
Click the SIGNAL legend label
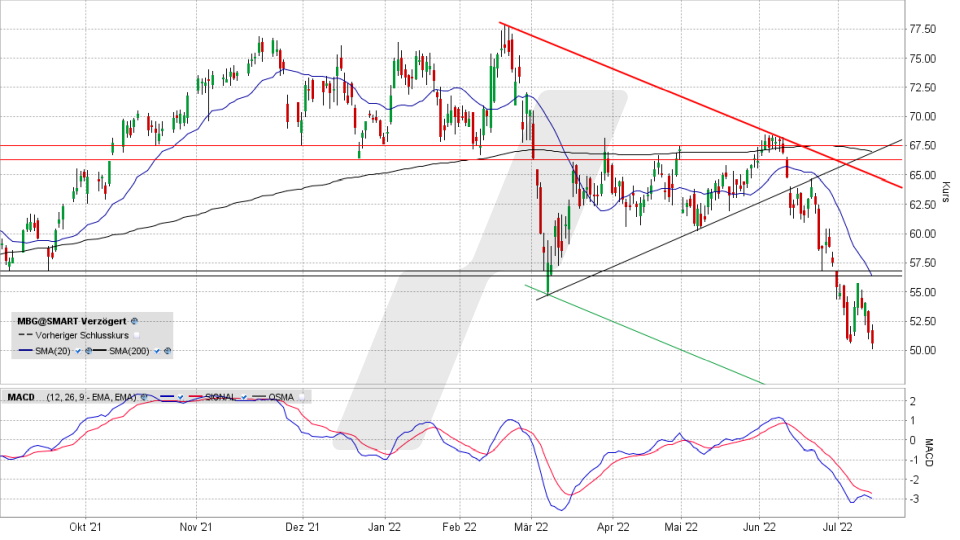220,397
